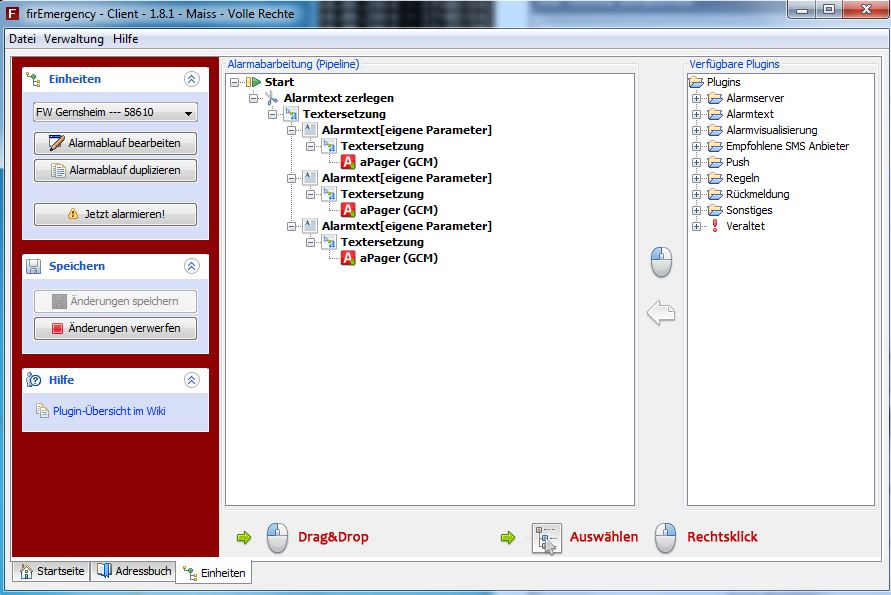Collapse the Speichern panel section
This screenshot has height=595, width=891.
coord(192,266)
